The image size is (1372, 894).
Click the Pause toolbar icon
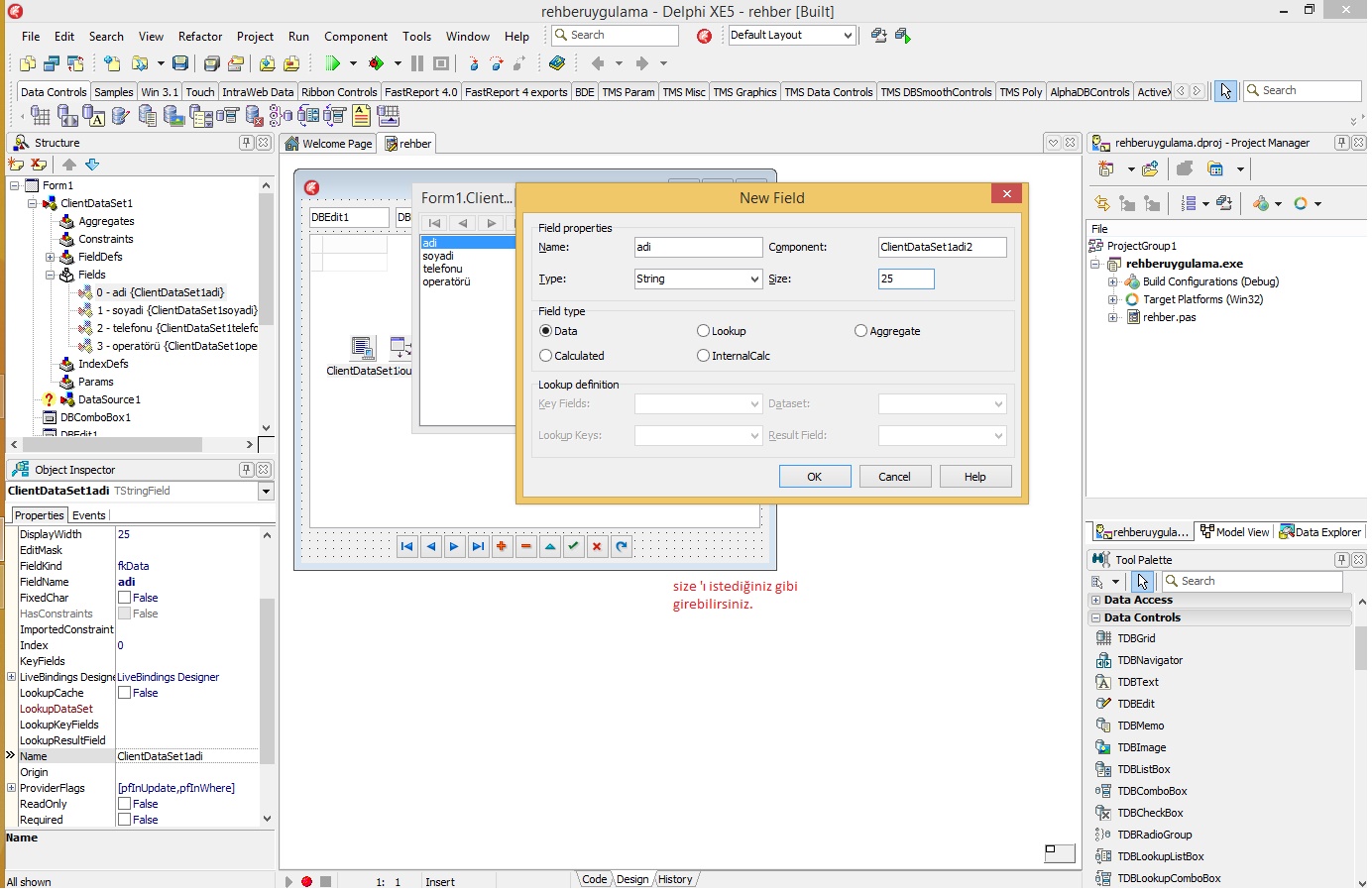[417, 63]
